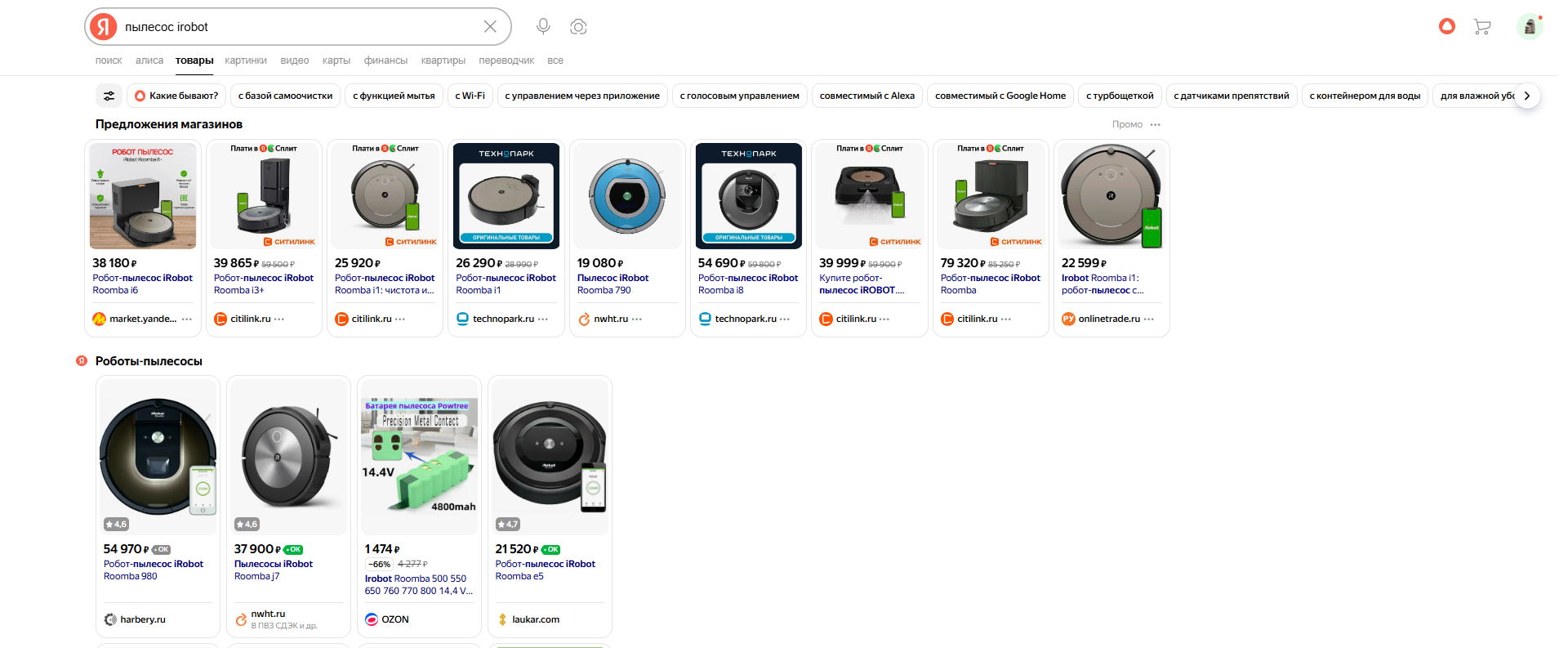The width and height of the screenshot is (1568, 648).
Task: Open Roomba i6 product link
Action: tap(143, 284)
